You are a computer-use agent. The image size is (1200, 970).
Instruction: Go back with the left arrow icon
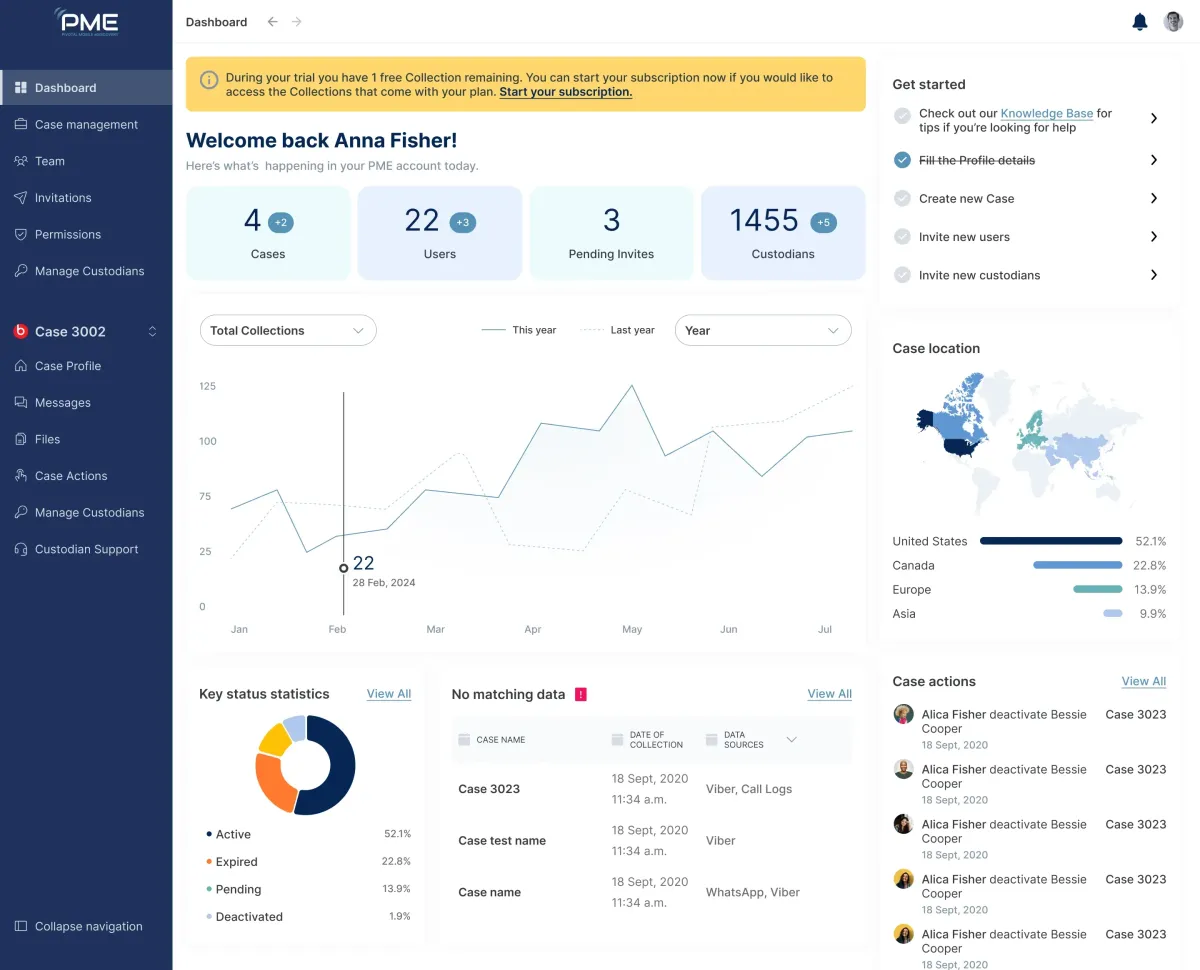click(272, 22)
